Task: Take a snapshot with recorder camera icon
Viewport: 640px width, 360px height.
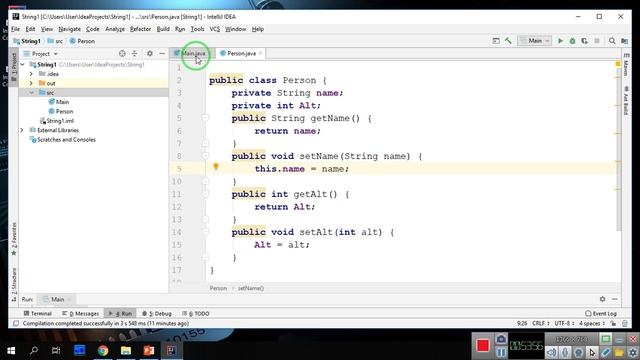Action: click(x=501, y=339)
